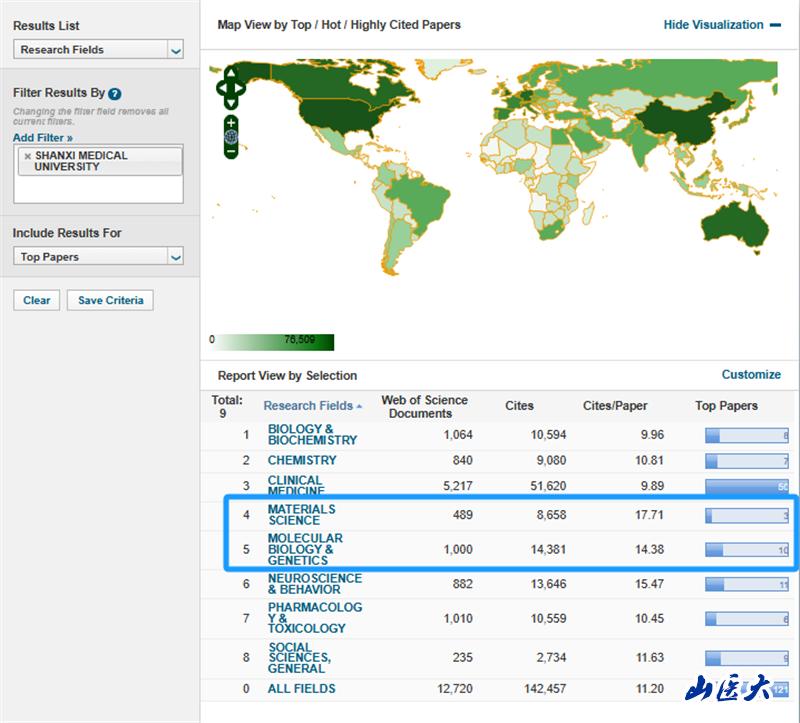Screen dimensions: 800x723
Task: Open the Customize report link
Action: pyautogui.click(x=751, y=374)
